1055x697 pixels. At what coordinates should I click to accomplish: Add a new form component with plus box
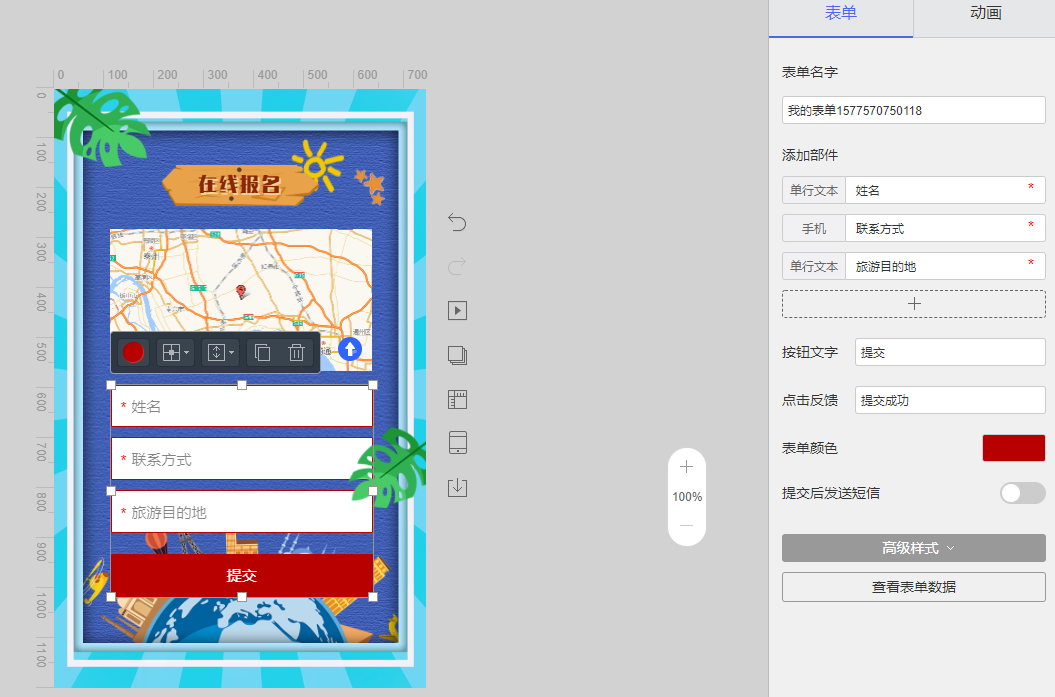click(914, 304)
